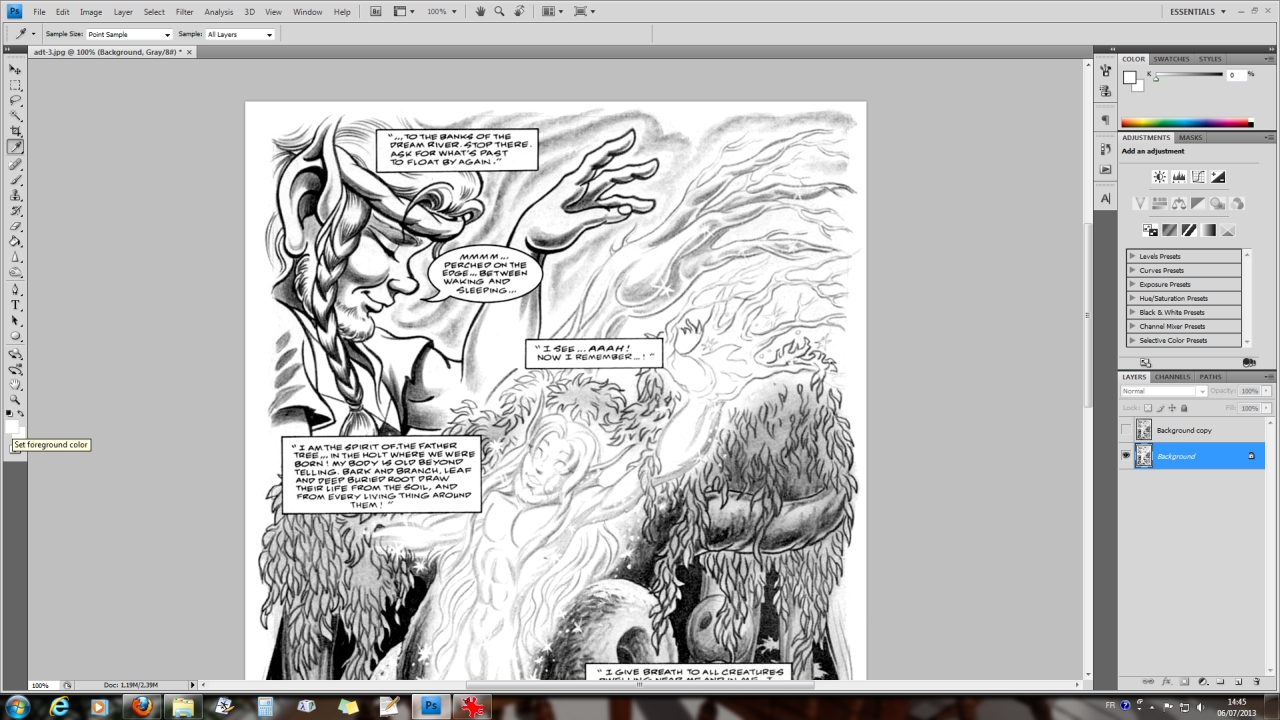Select the Crop tool
The image size is (1280, 720).
pyautogui.click(x=16, y=131)
